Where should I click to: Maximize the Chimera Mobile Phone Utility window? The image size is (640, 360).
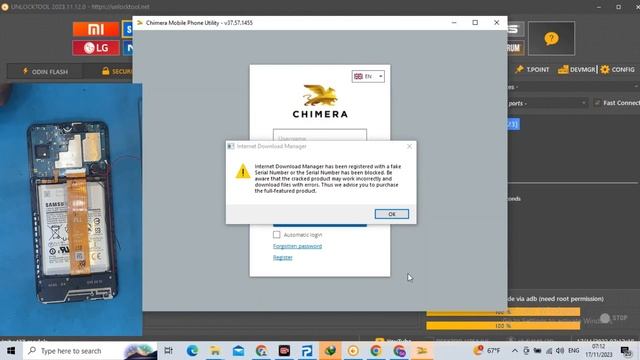[x=475, y=22]
